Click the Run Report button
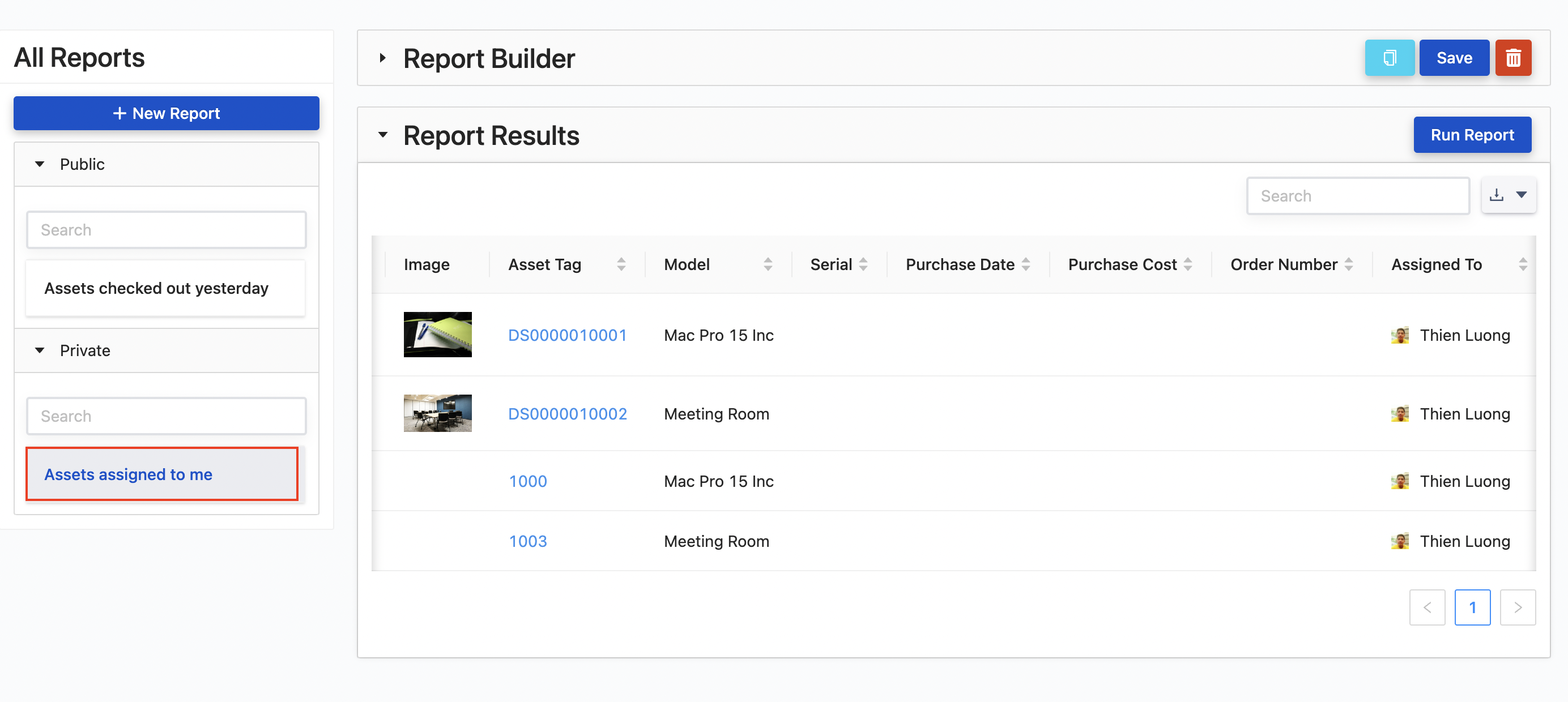This screenshot has height=702, width=1568. 1472,134
